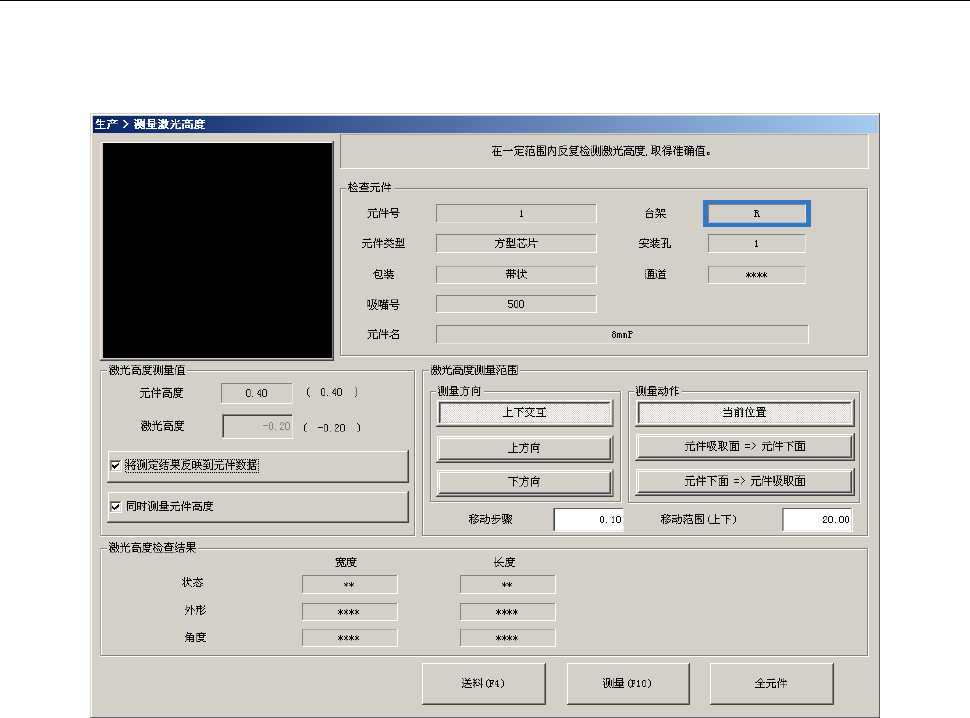Enable 将测定结果反映到元件数据 checkbox
Image resolution: width=970 pixels, height=718 pixels.
pos(116,466)
